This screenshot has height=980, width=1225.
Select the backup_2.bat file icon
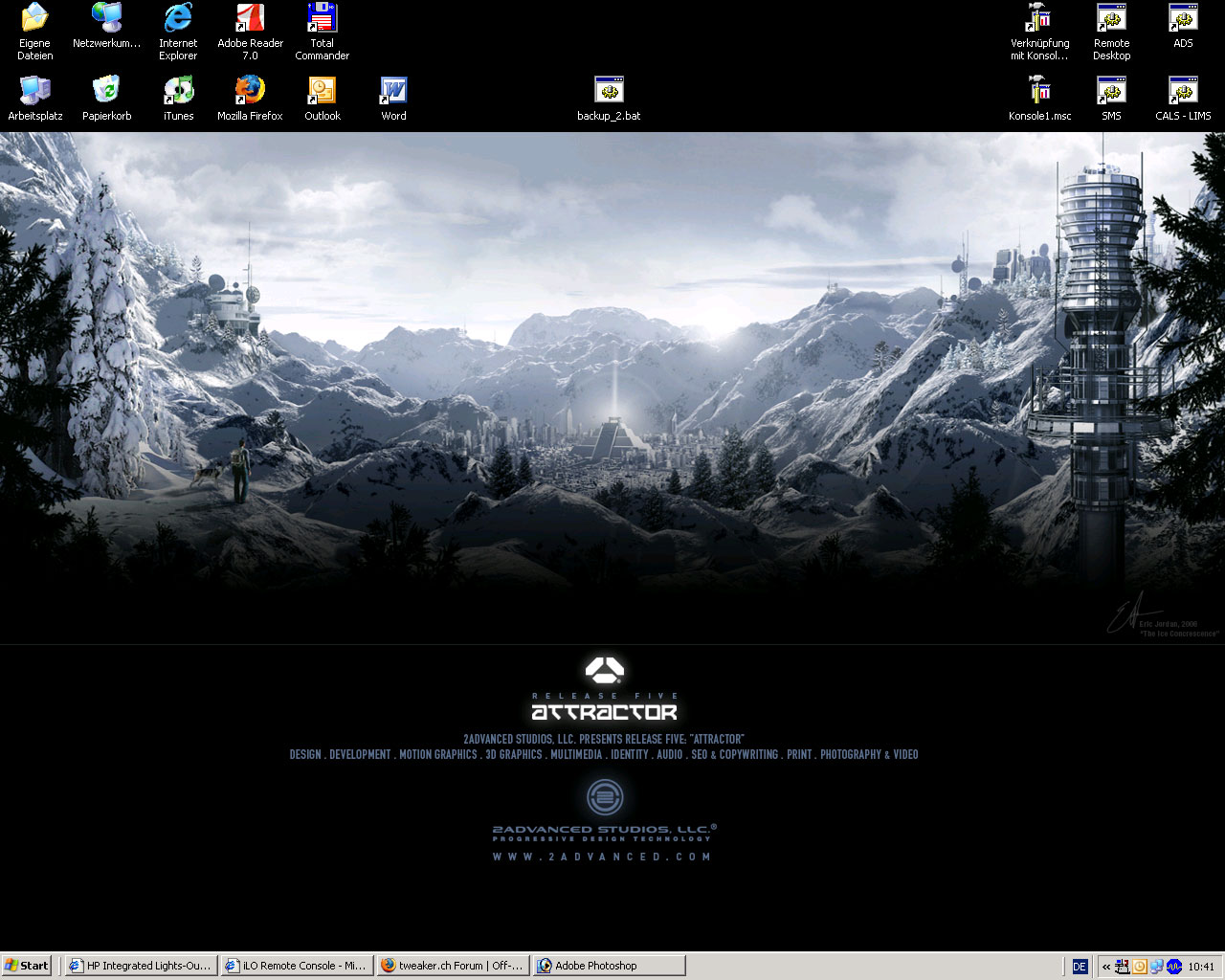tap(609, 91)
